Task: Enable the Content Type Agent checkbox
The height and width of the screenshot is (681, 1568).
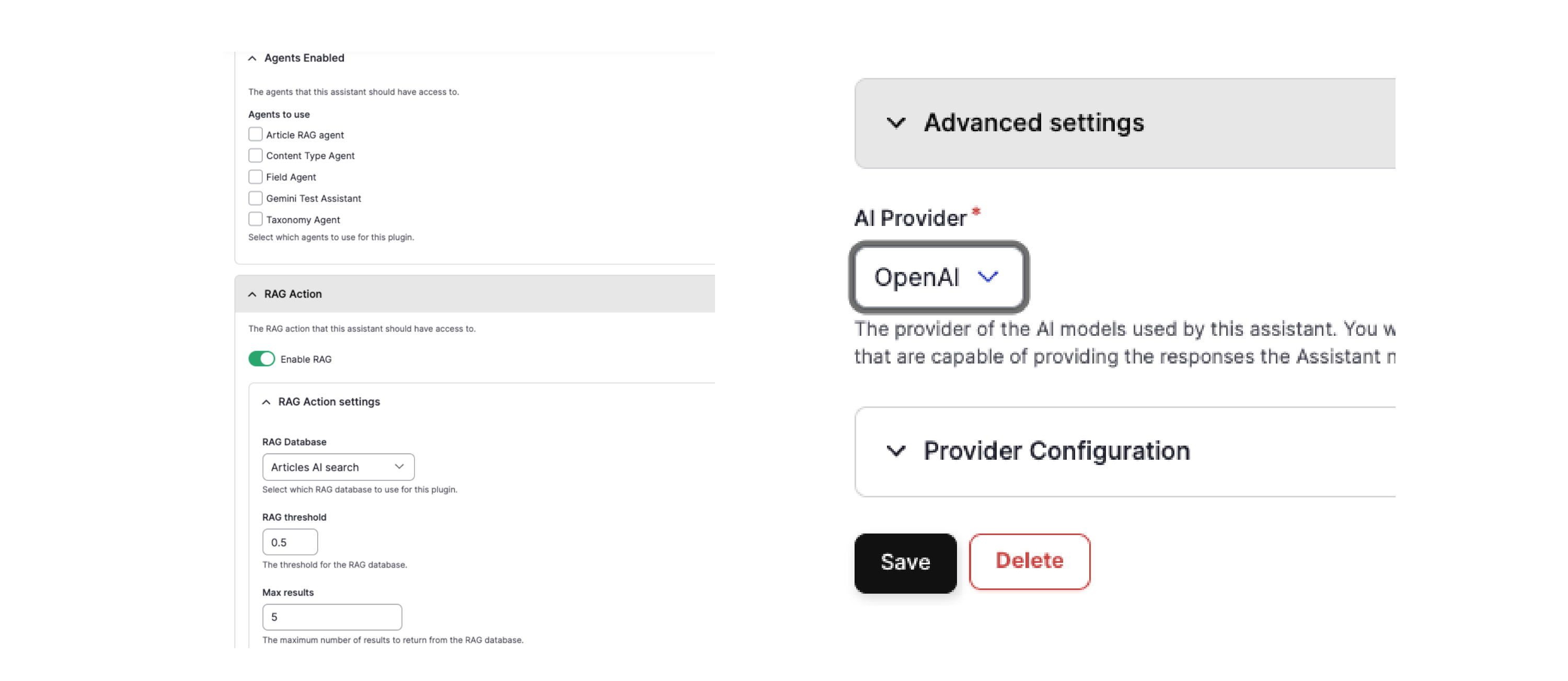Action: [x=256, y=156]
